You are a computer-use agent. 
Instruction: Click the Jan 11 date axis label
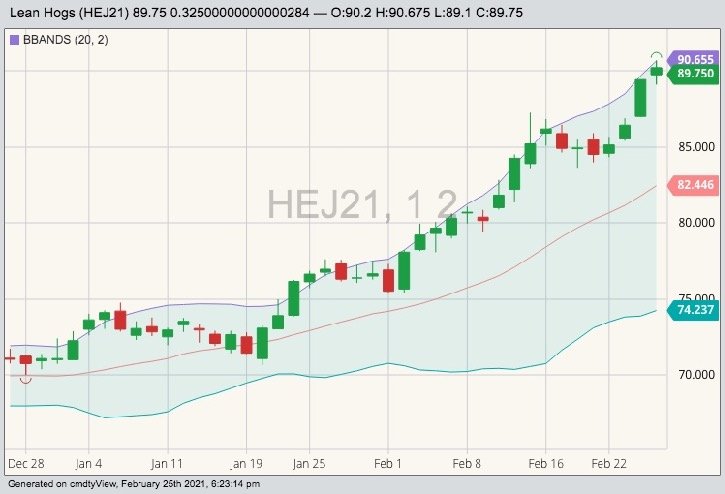pyautogui.click(x=166, y=464)
